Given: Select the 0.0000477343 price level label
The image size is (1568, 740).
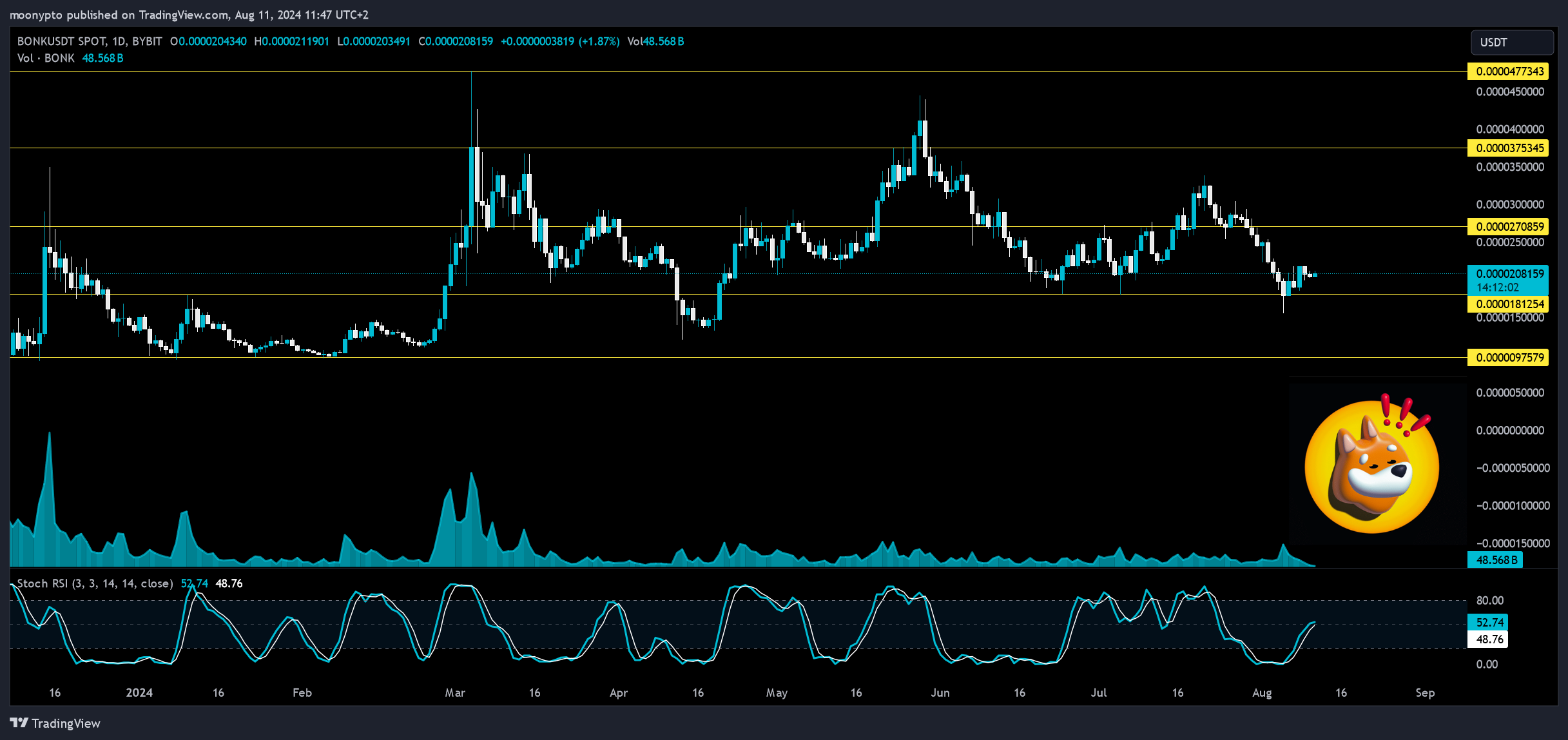Looking at the screenshot, I should point(1508,72).
